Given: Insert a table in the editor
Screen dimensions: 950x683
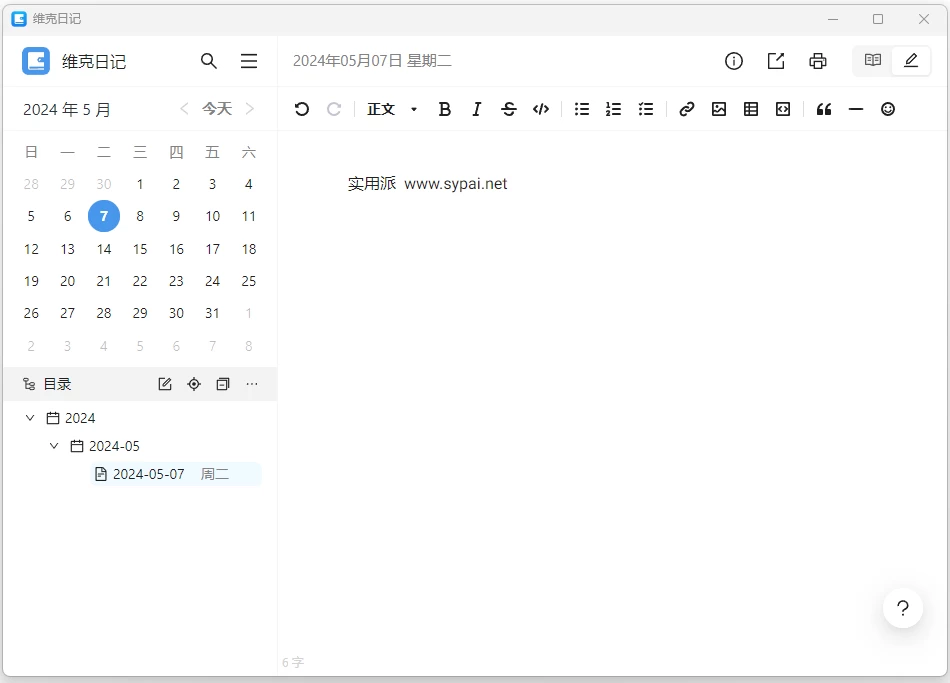Looking at the screenshot, I should pos(751,109).
